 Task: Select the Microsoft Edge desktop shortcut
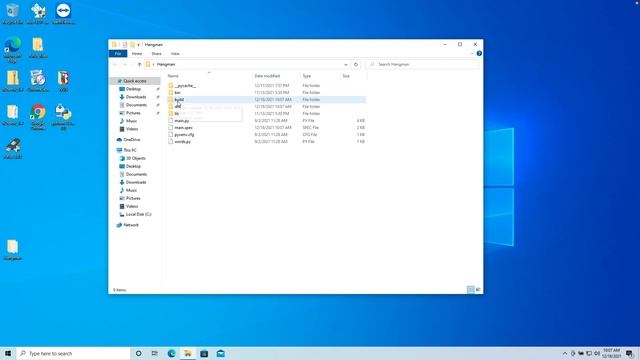(x=13, y=50)
